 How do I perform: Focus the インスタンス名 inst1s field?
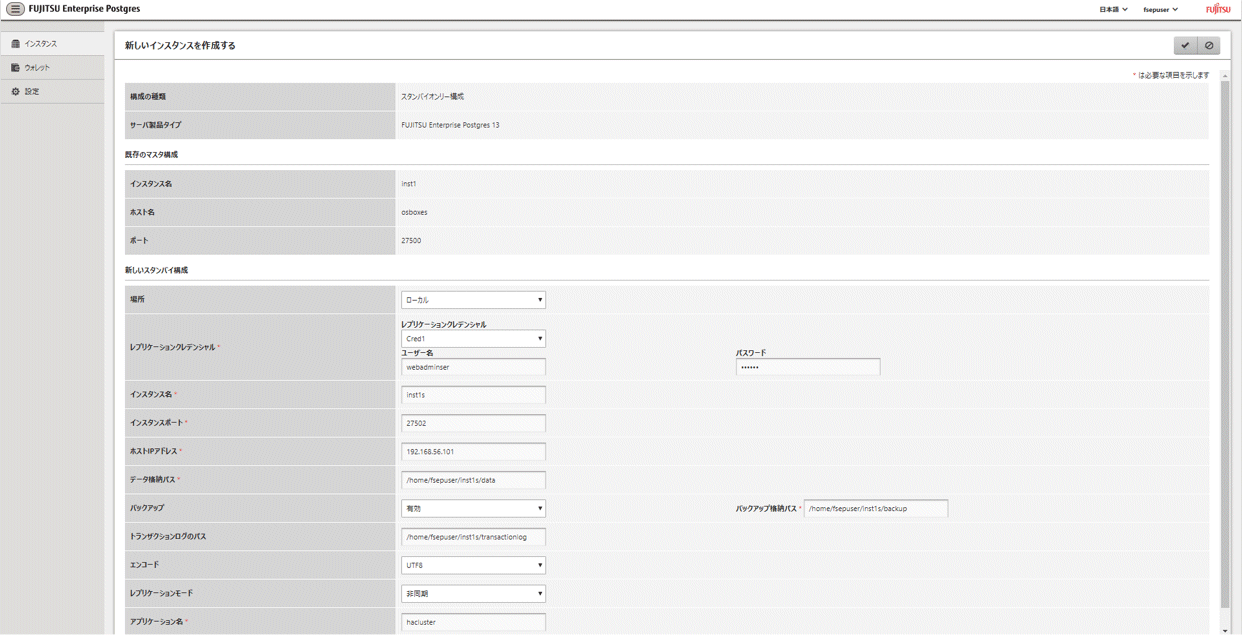pos(473,395)
